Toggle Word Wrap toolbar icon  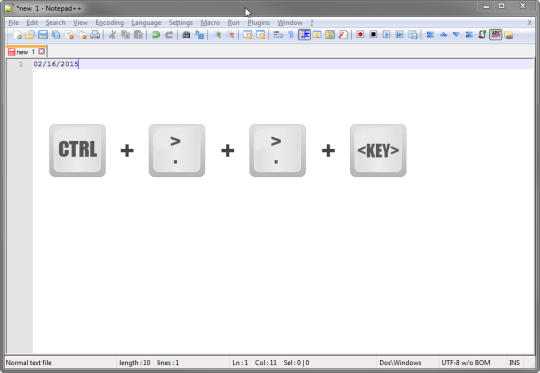(x=278, y=35)
